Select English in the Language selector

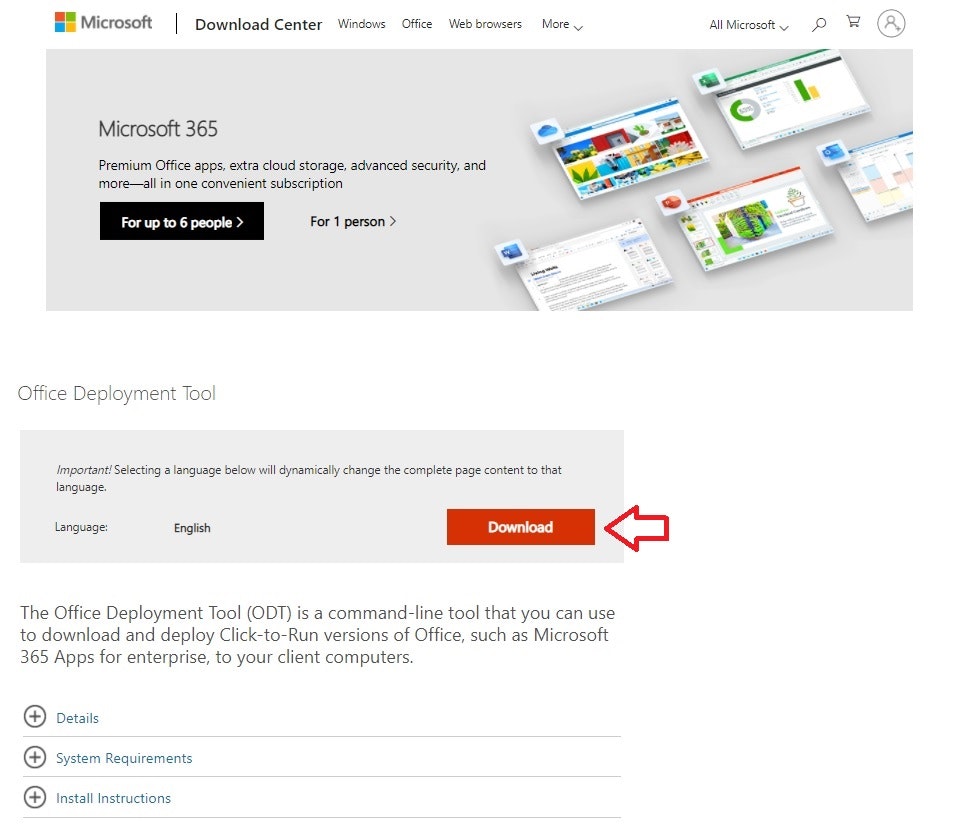(192, 528)
